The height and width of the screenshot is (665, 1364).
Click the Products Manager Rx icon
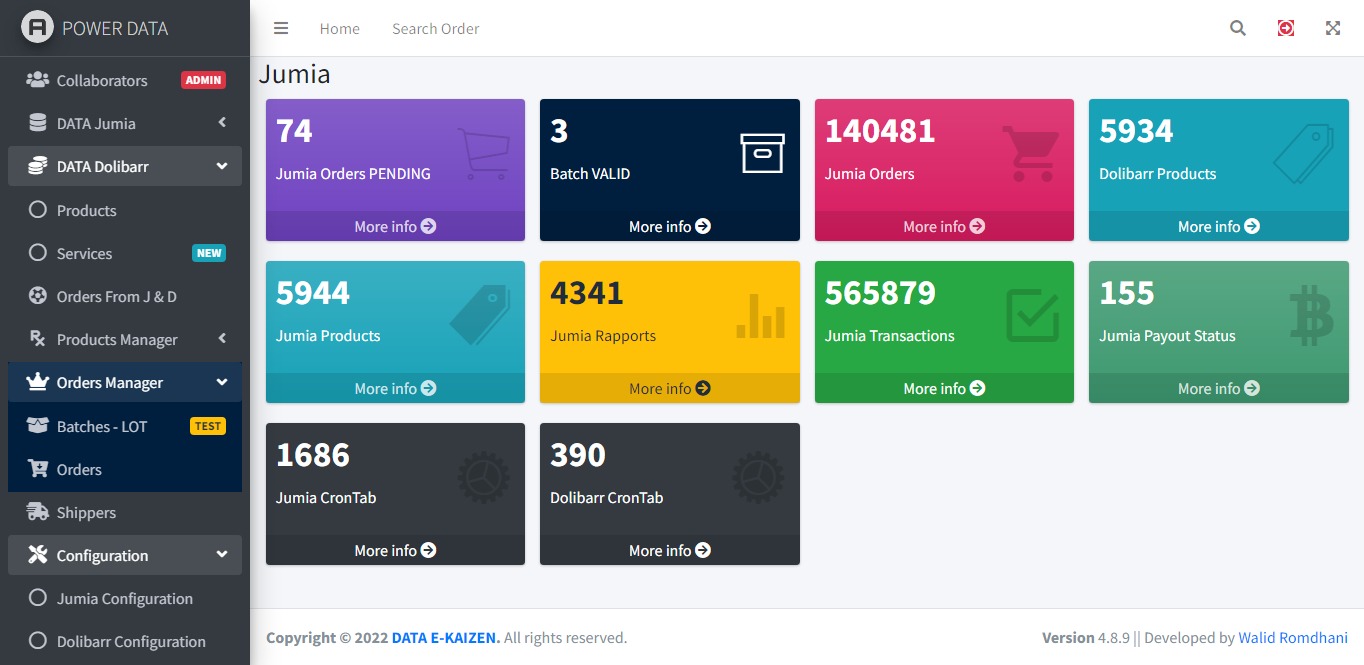click(38, 339)
